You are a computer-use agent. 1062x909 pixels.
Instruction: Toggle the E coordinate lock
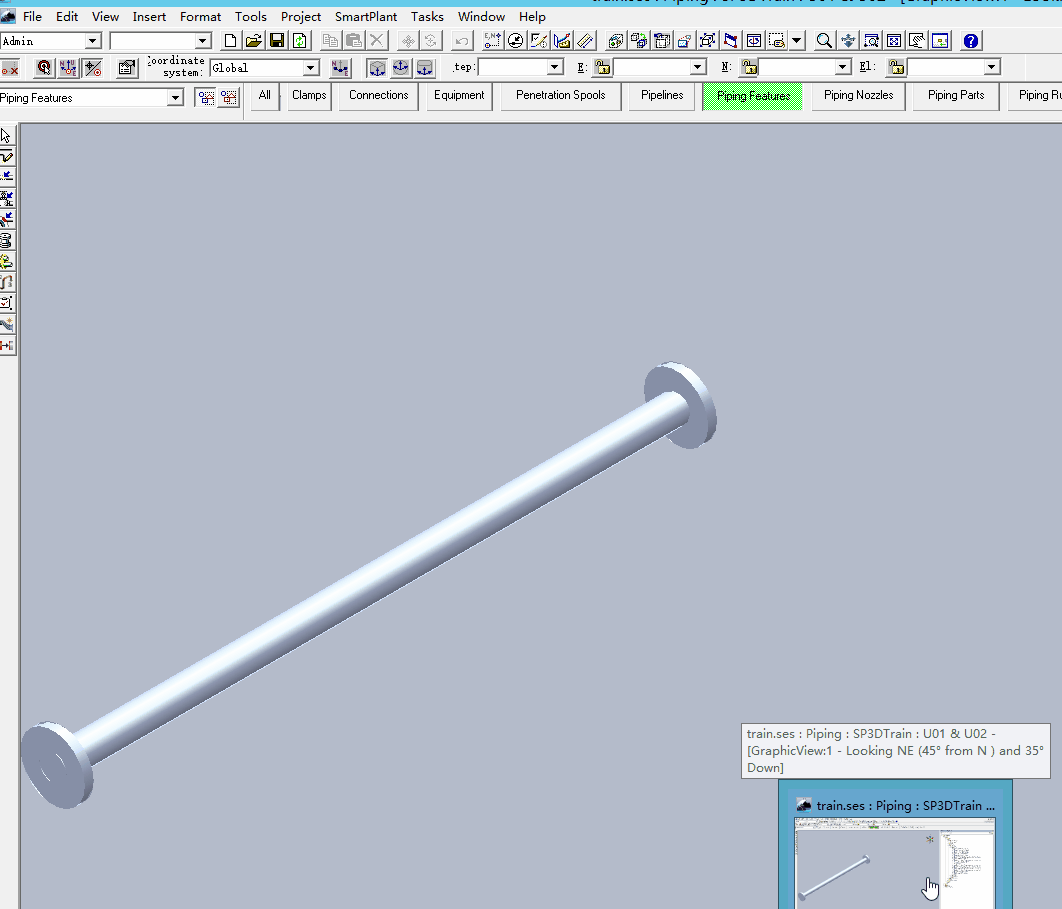coord(602,67)
